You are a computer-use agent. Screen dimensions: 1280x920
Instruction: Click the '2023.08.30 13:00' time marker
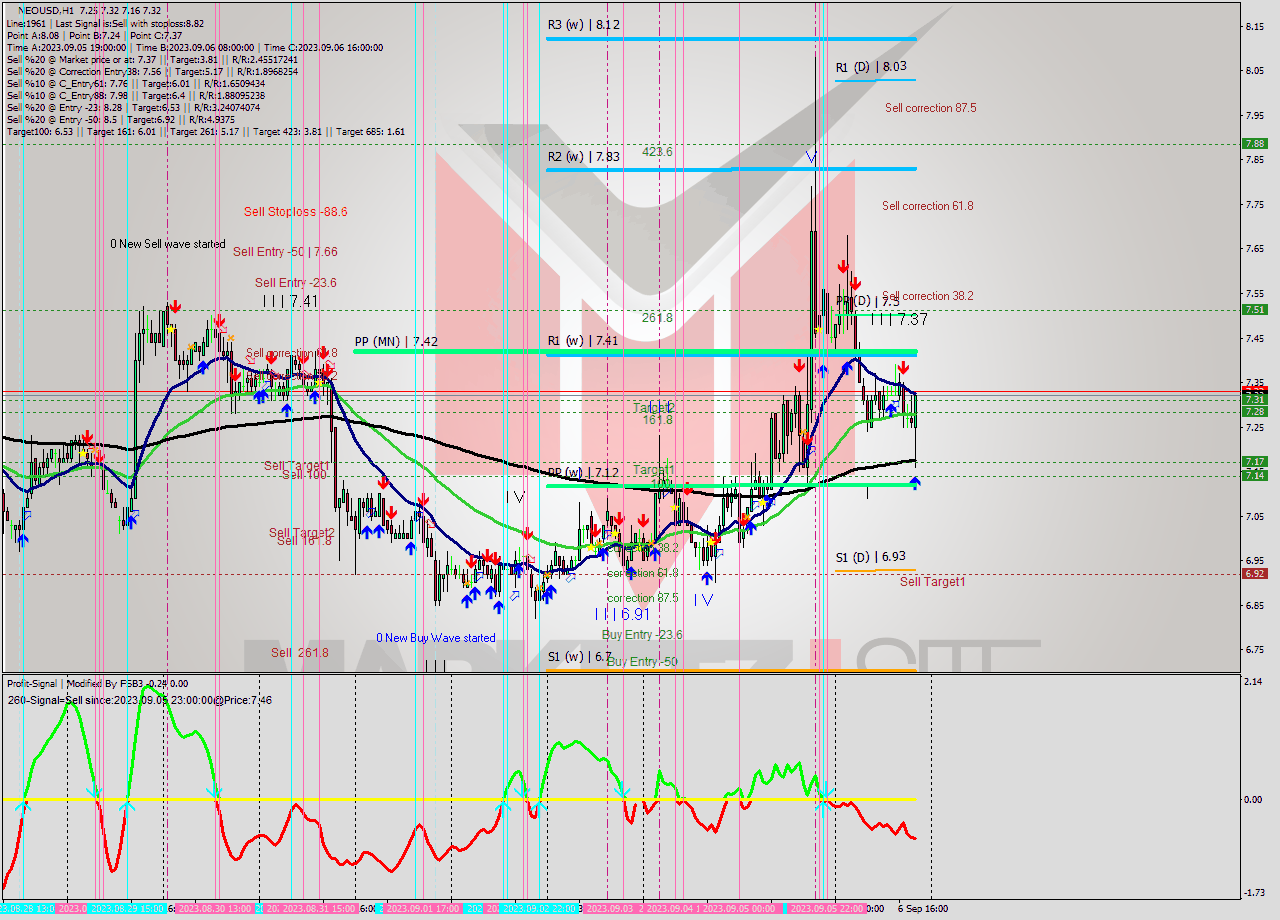tap(216, 909)
